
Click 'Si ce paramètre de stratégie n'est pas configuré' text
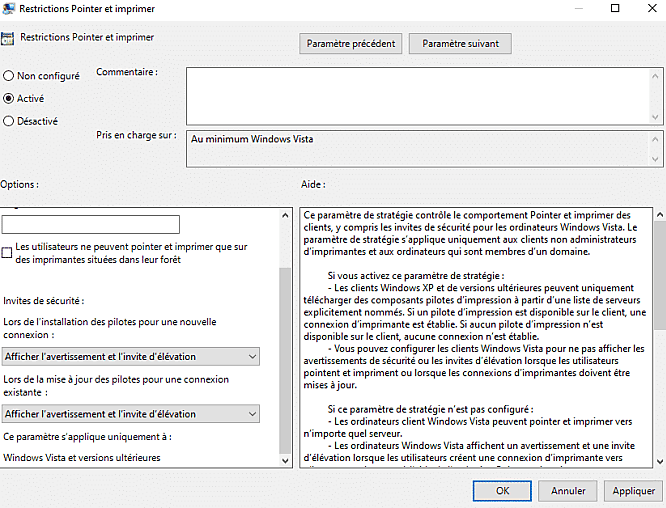430,410
